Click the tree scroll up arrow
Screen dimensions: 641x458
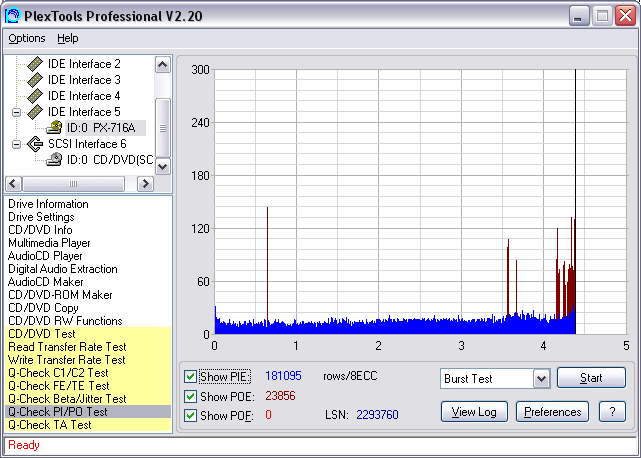pyautogui.click(x=163, y=65)
